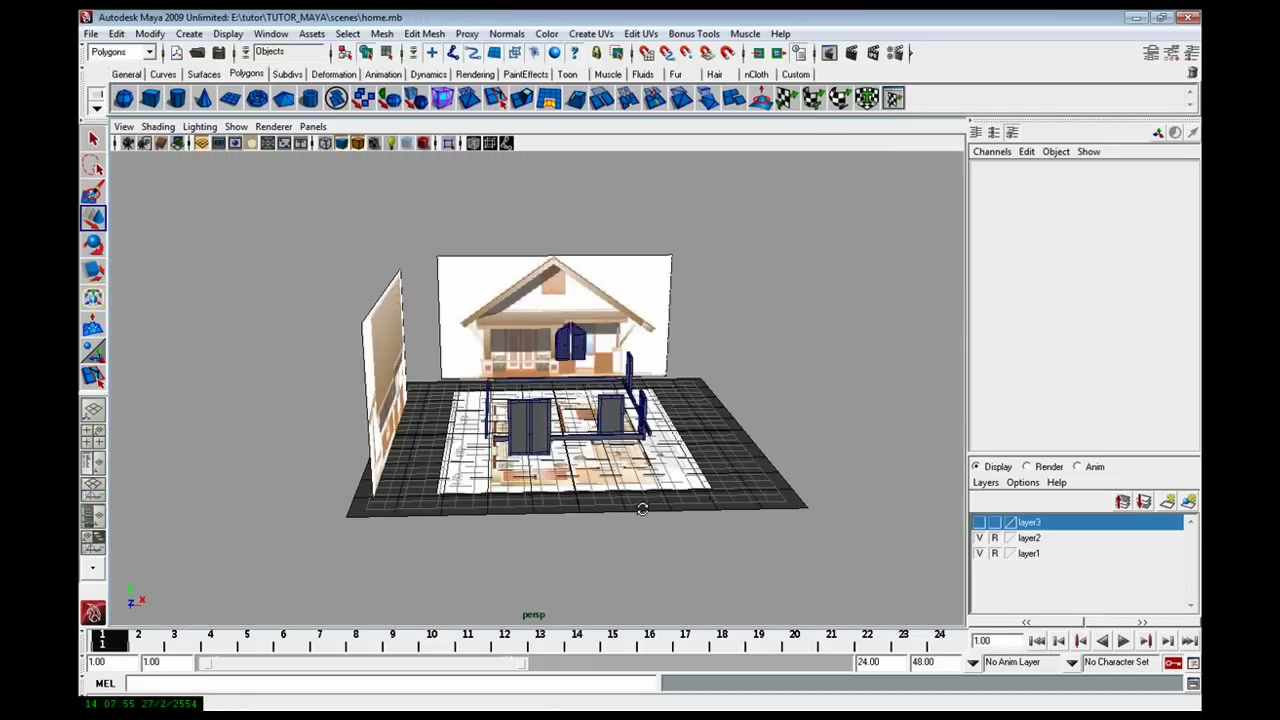Select the Anim layer radio button

[1077, 467]
